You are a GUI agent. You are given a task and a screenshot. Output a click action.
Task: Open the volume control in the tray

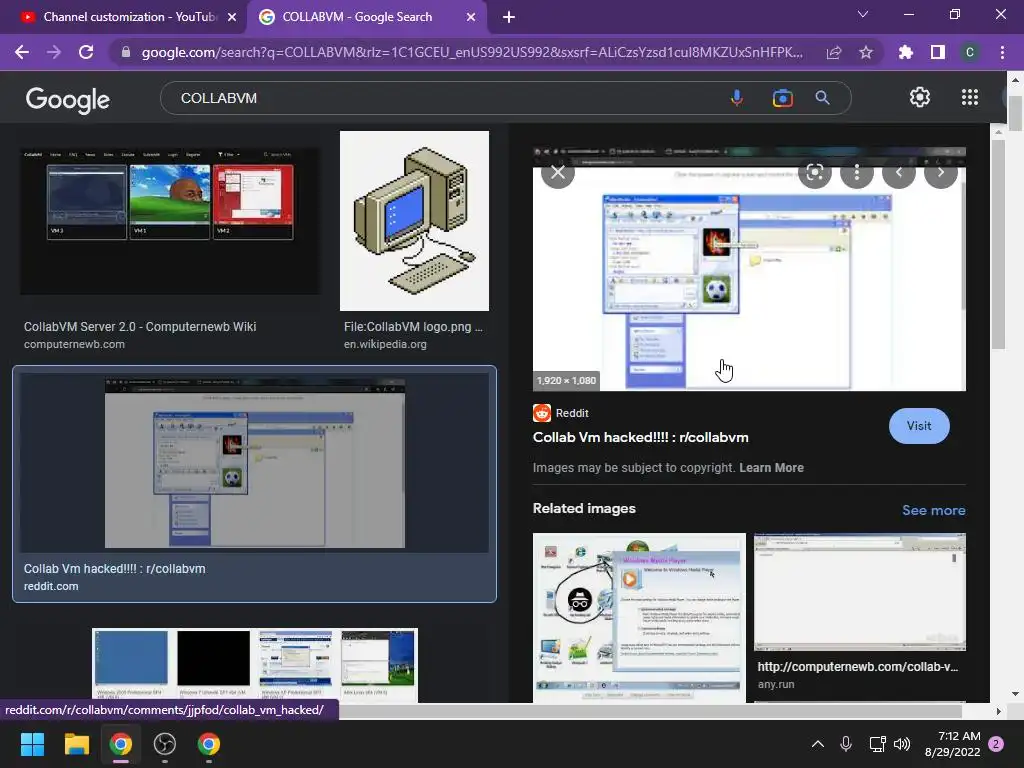pyautogui.click(x=902, y=744)
